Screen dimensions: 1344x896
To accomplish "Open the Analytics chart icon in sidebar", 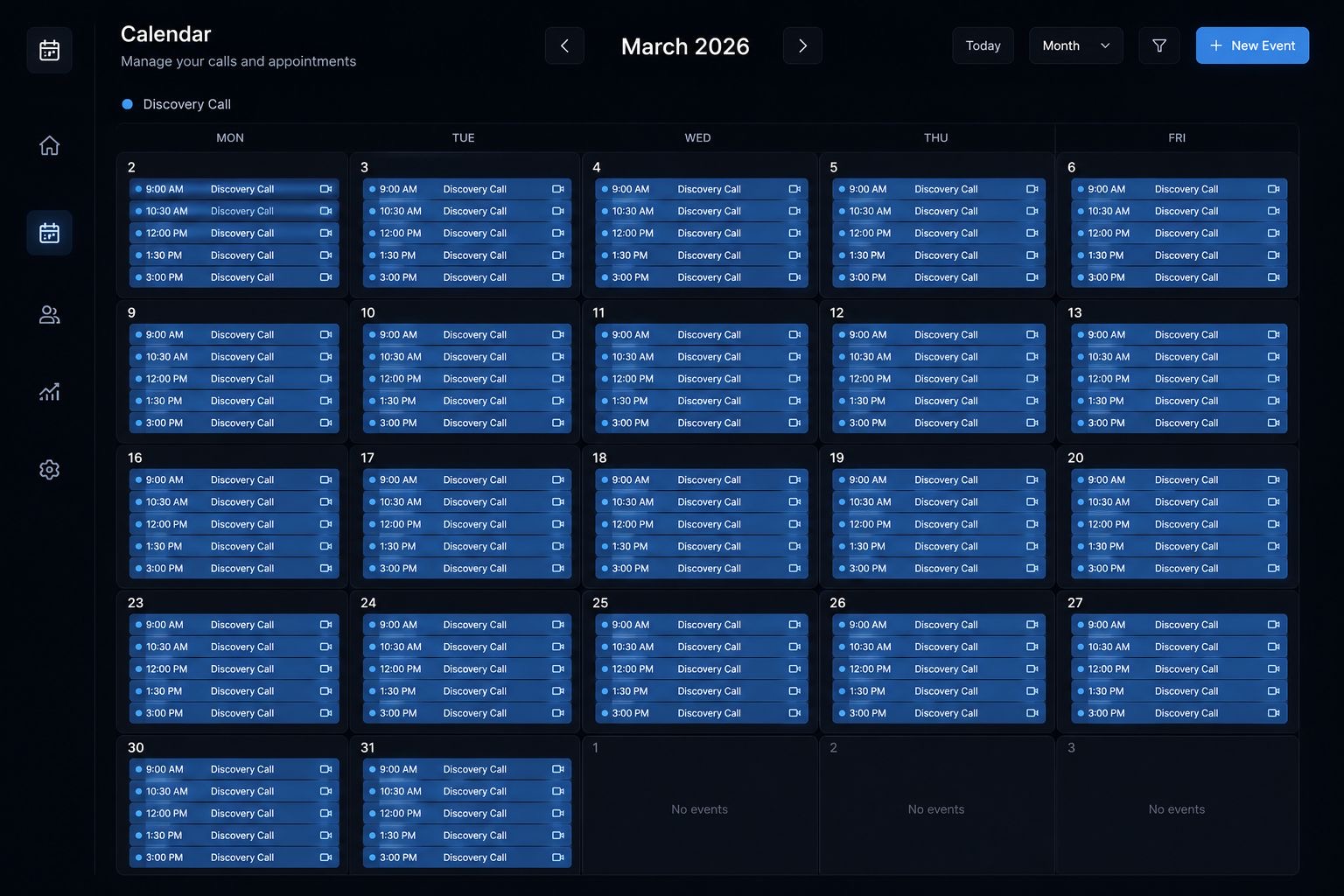I will [49, 392].
